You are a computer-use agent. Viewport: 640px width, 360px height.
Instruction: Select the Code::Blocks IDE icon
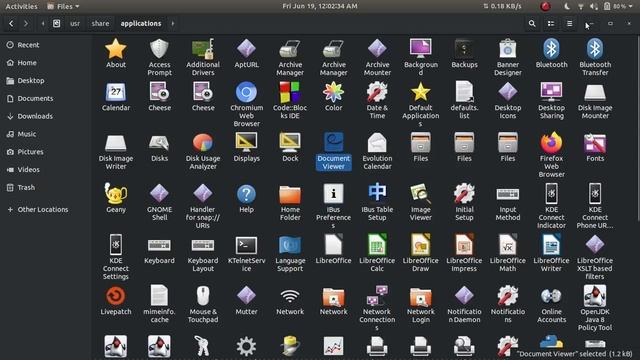coord(290,92)
